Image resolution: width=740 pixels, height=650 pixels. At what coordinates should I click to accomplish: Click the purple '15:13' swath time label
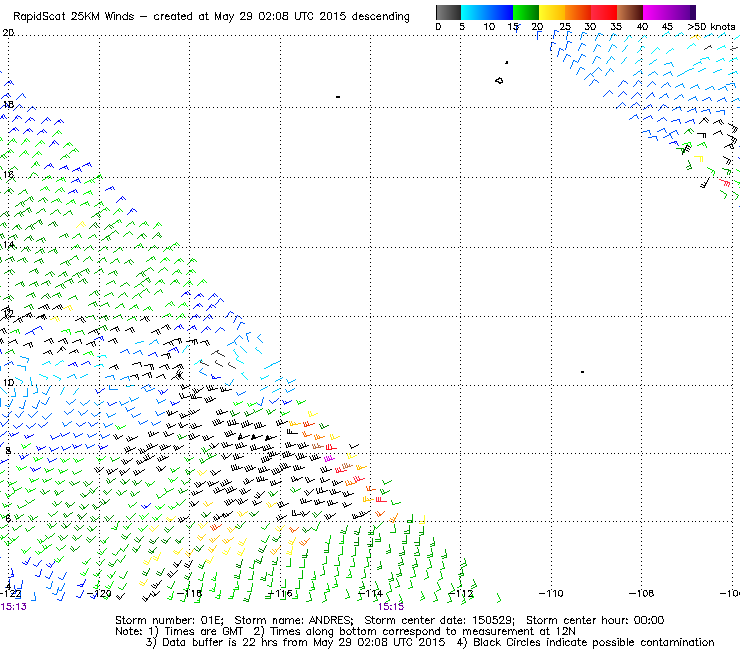click(13, 607)
